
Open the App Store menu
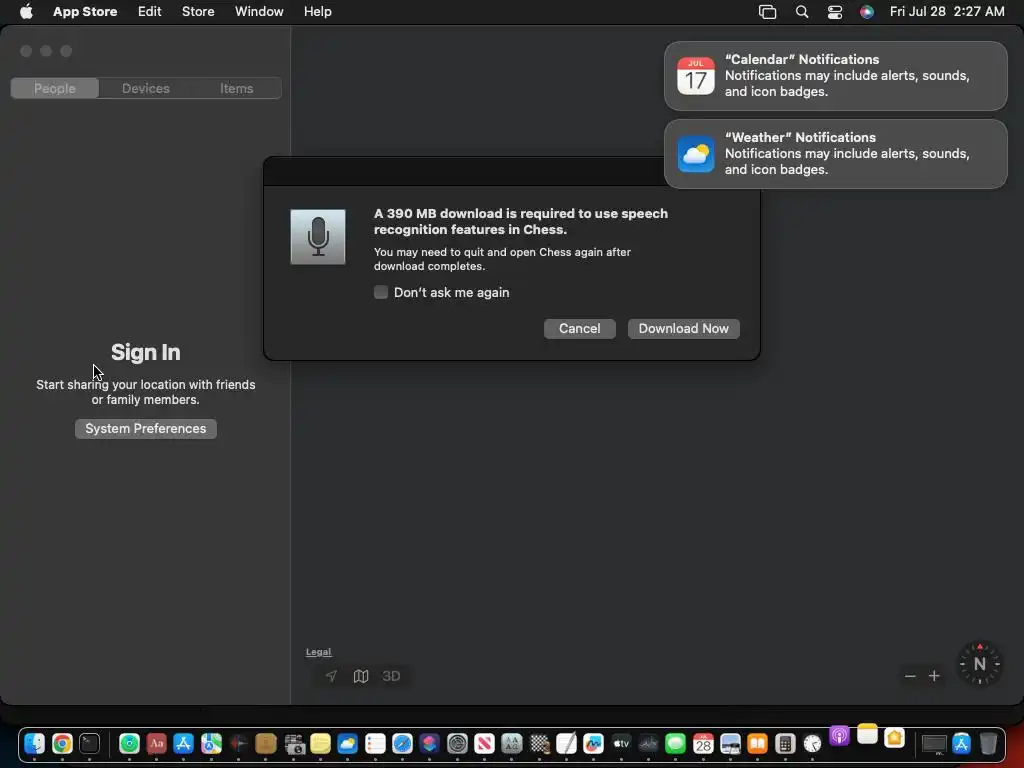pyautogui.click(x=85, y=11)
